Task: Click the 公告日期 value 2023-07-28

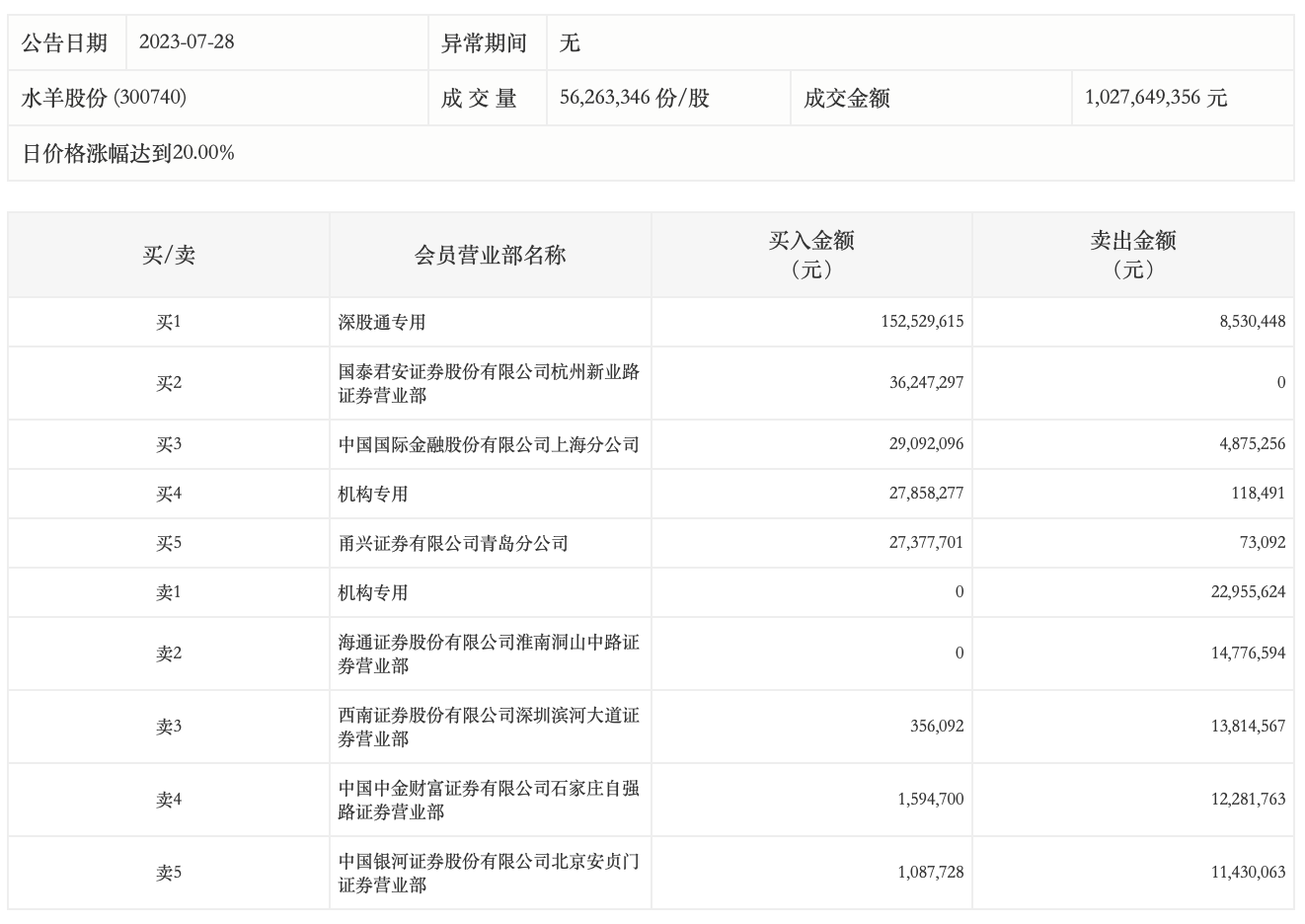Action: pos(187,42)
